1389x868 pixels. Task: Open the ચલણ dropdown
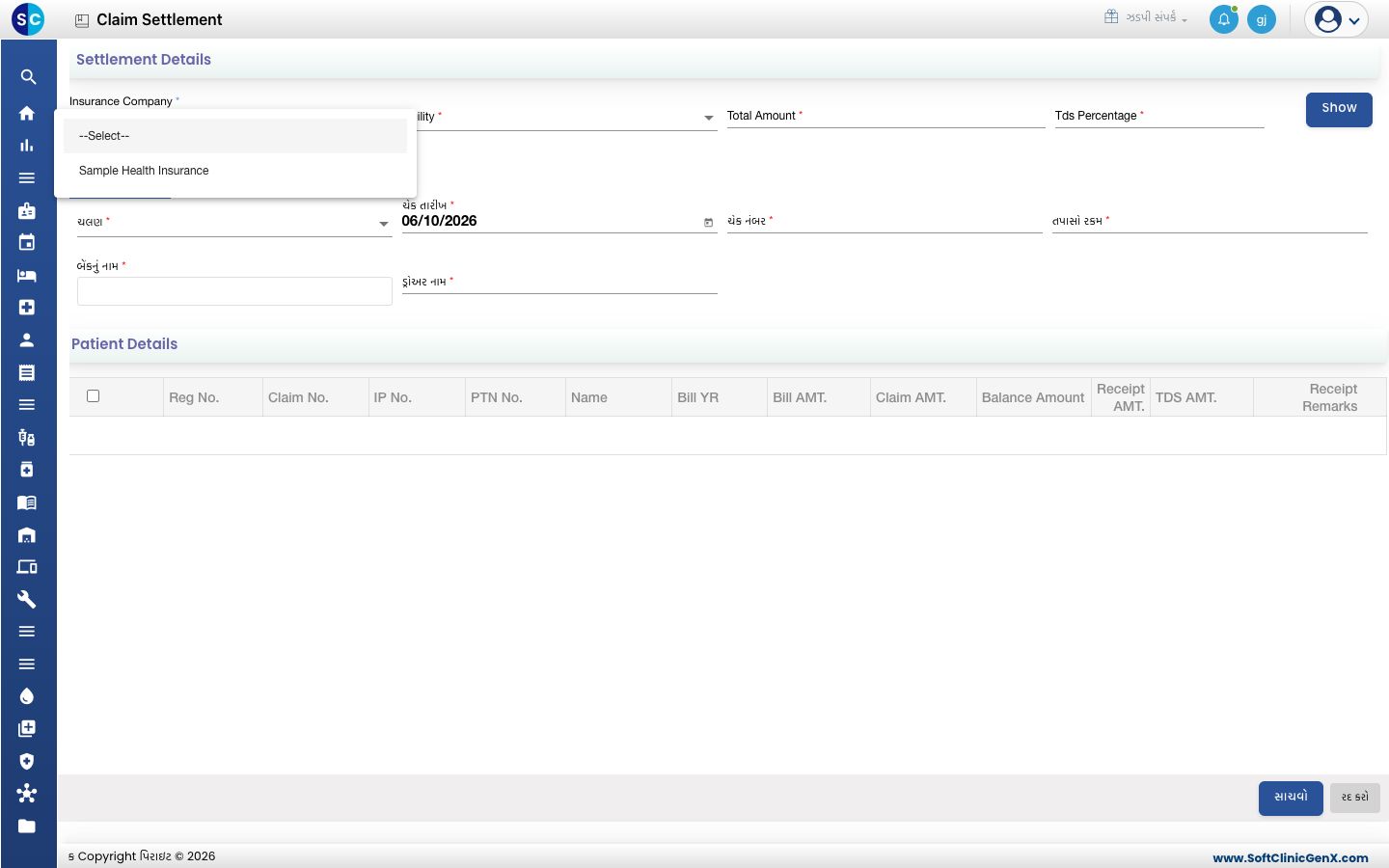234,223
